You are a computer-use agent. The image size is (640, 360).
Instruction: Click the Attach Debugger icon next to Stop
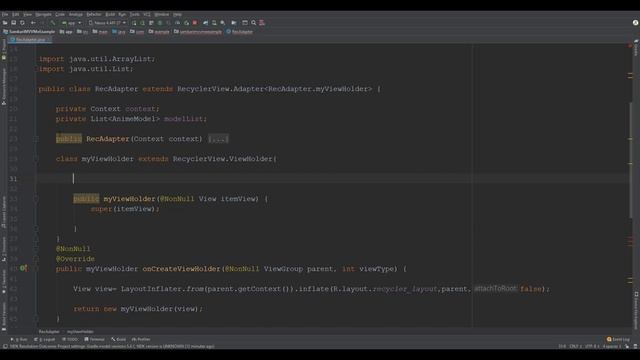tap(187, 23)
